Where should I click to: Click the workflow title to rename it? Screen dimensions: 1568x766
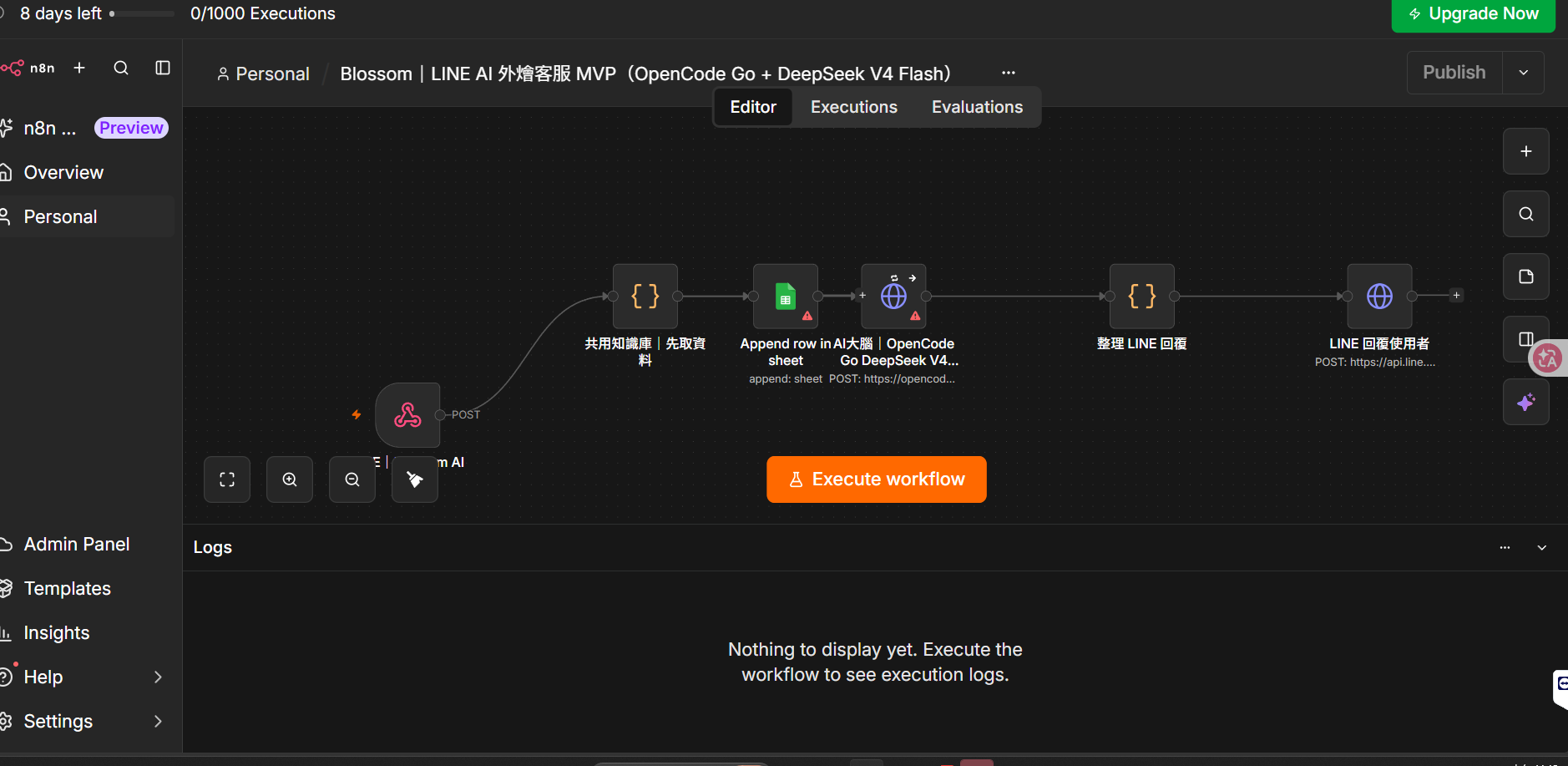645,74
